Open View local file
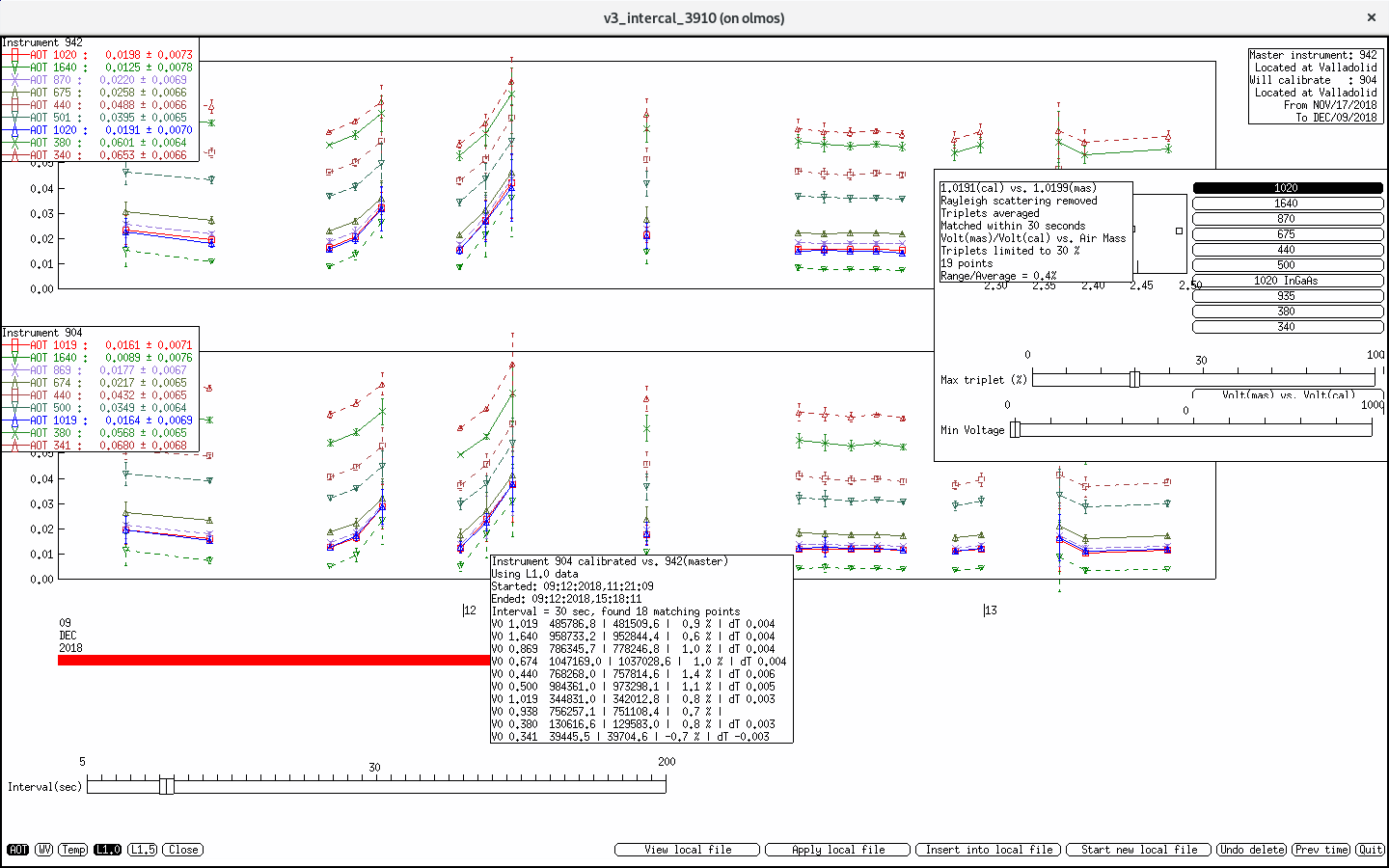The width and height of the screenshot is (1389, 868). (689, 850)
